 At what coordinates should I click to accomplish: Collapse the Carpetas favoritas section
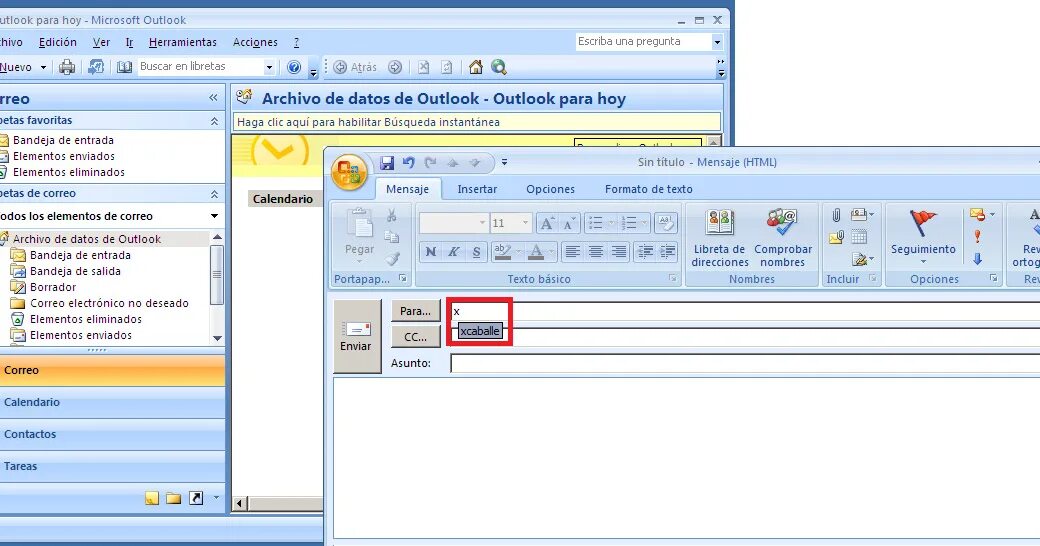click(x=214, y=121)
